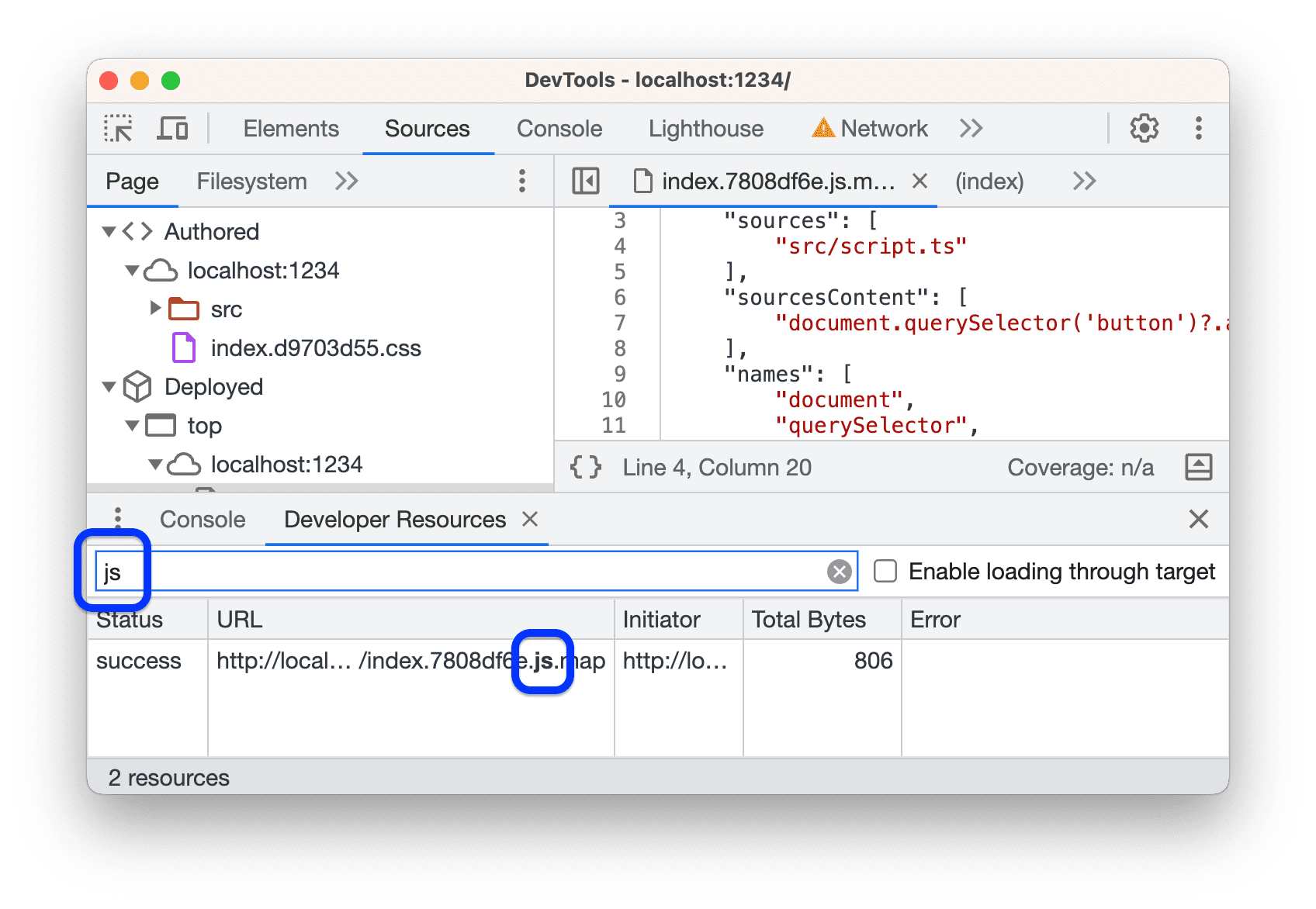Screen dimensions: 1316x909
Task: Collapse the Deployed tree
Action: [109, 386]
